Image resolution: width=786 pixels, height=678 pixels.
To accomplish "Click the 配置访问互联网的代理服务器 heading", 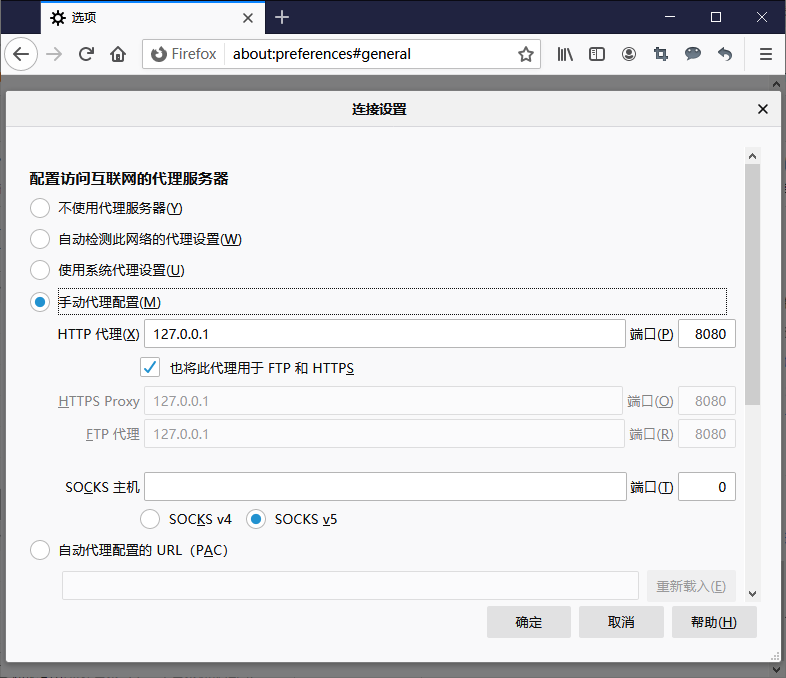I will 129,178.
